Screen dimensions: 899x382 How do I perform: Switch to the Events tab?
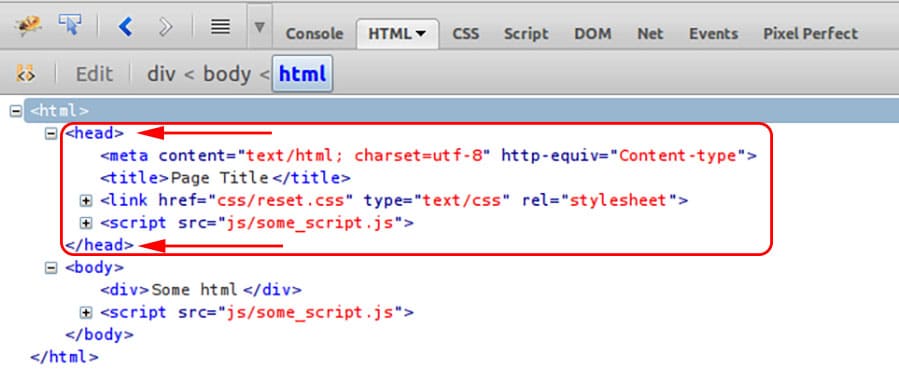(x=714, y=34)
